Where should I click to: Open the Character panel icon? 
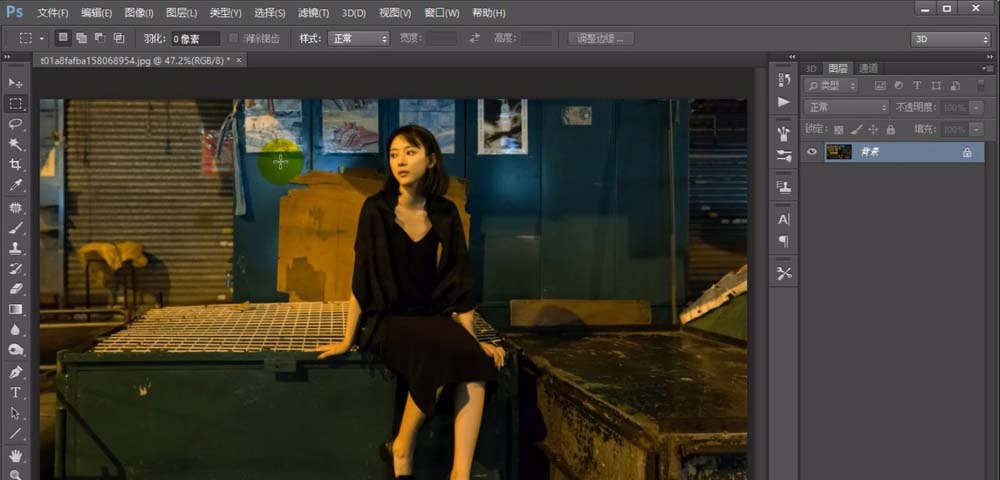784,219
